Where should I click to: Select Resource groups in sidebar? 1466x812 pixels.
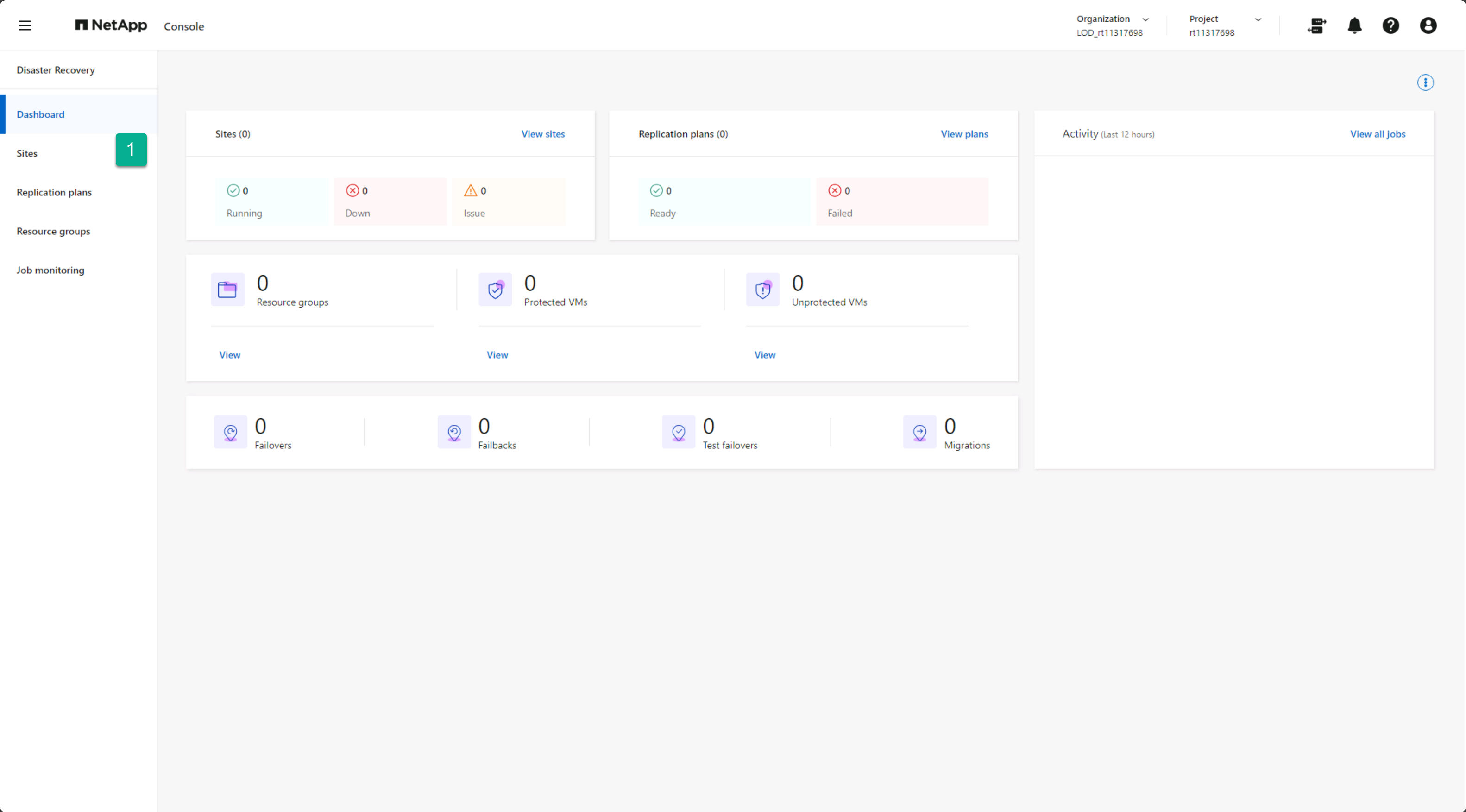[x=53, y=231]
